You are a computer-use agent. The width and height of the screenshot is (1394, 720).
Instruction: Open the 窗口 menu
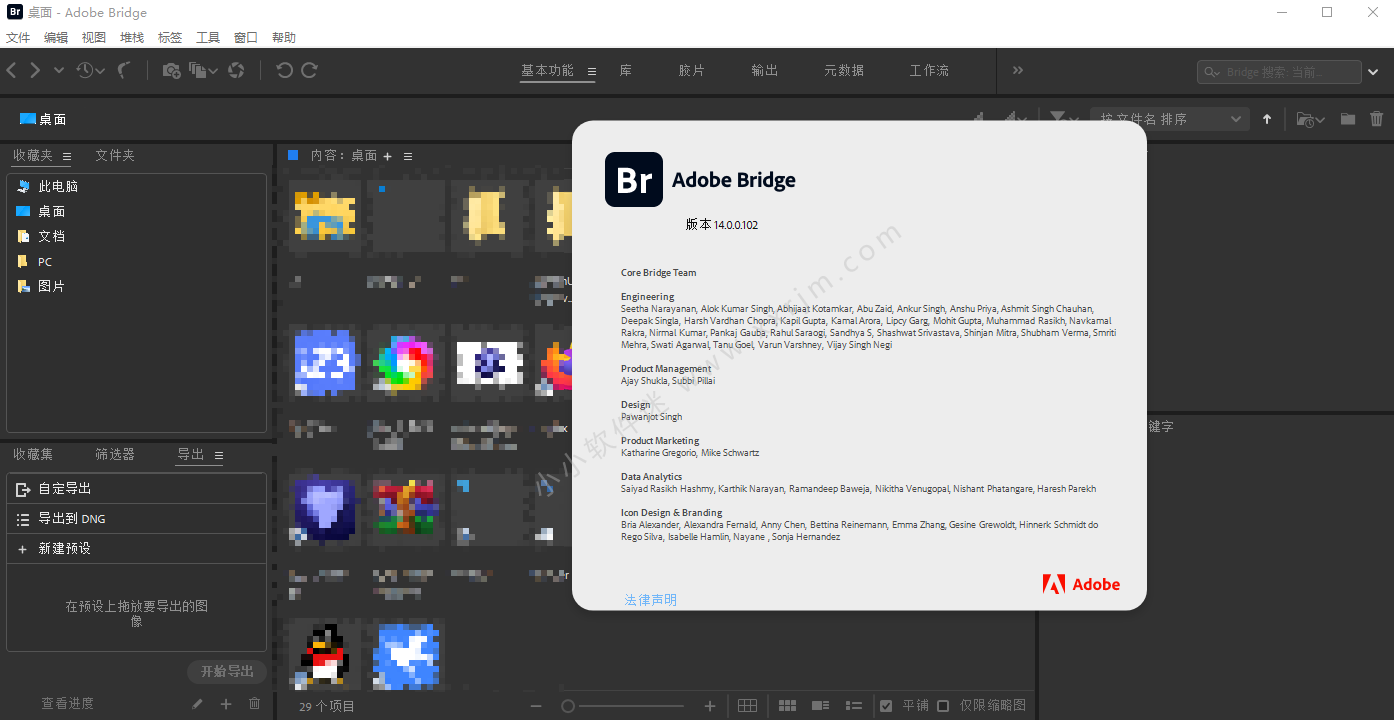coord(246,38)
